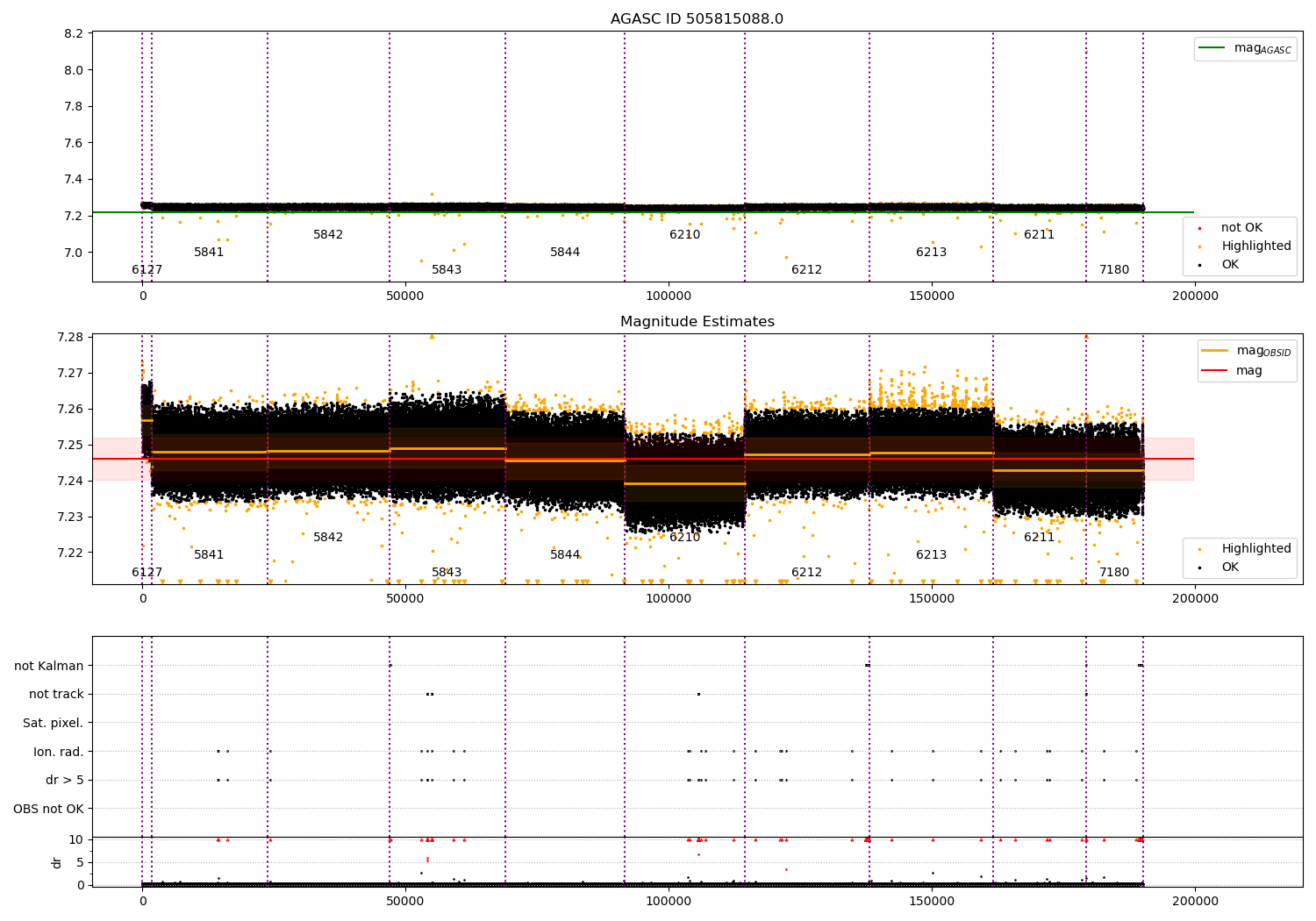This screenshot has width=1316, height=921.
Task: Click x-axis tick 200000 under the bottom panel
Action: click(1195, 902)
